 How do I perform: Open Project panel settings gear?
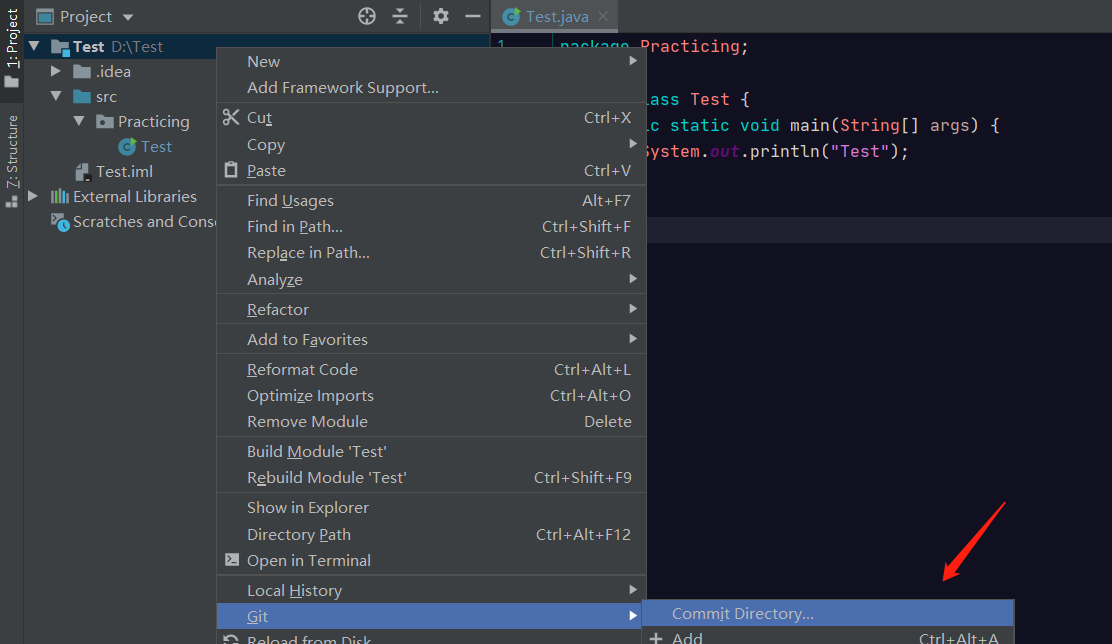440,16
